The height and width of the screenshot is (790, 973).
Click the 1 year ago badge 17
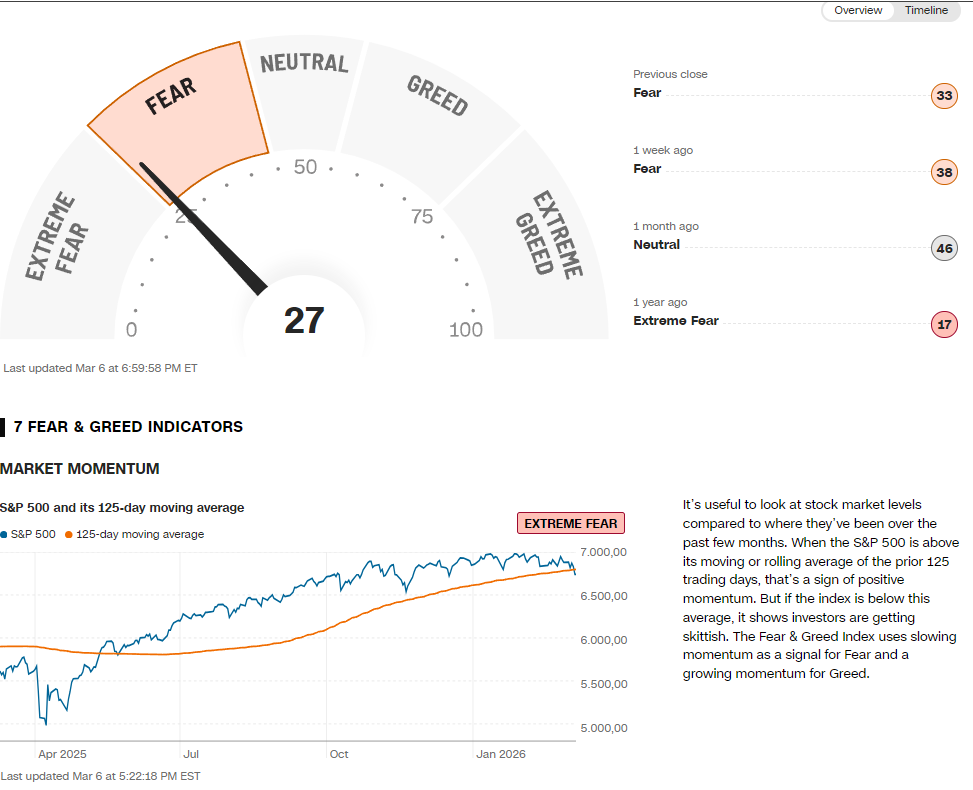tap(943, 324)
